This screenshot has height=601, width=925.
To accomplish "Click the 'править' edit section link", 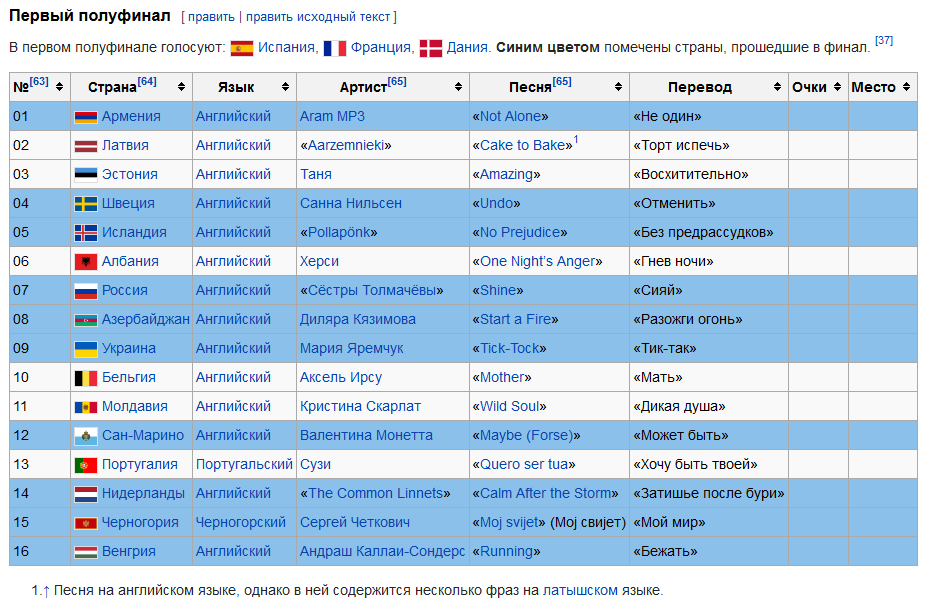I will tap(211, 17).
